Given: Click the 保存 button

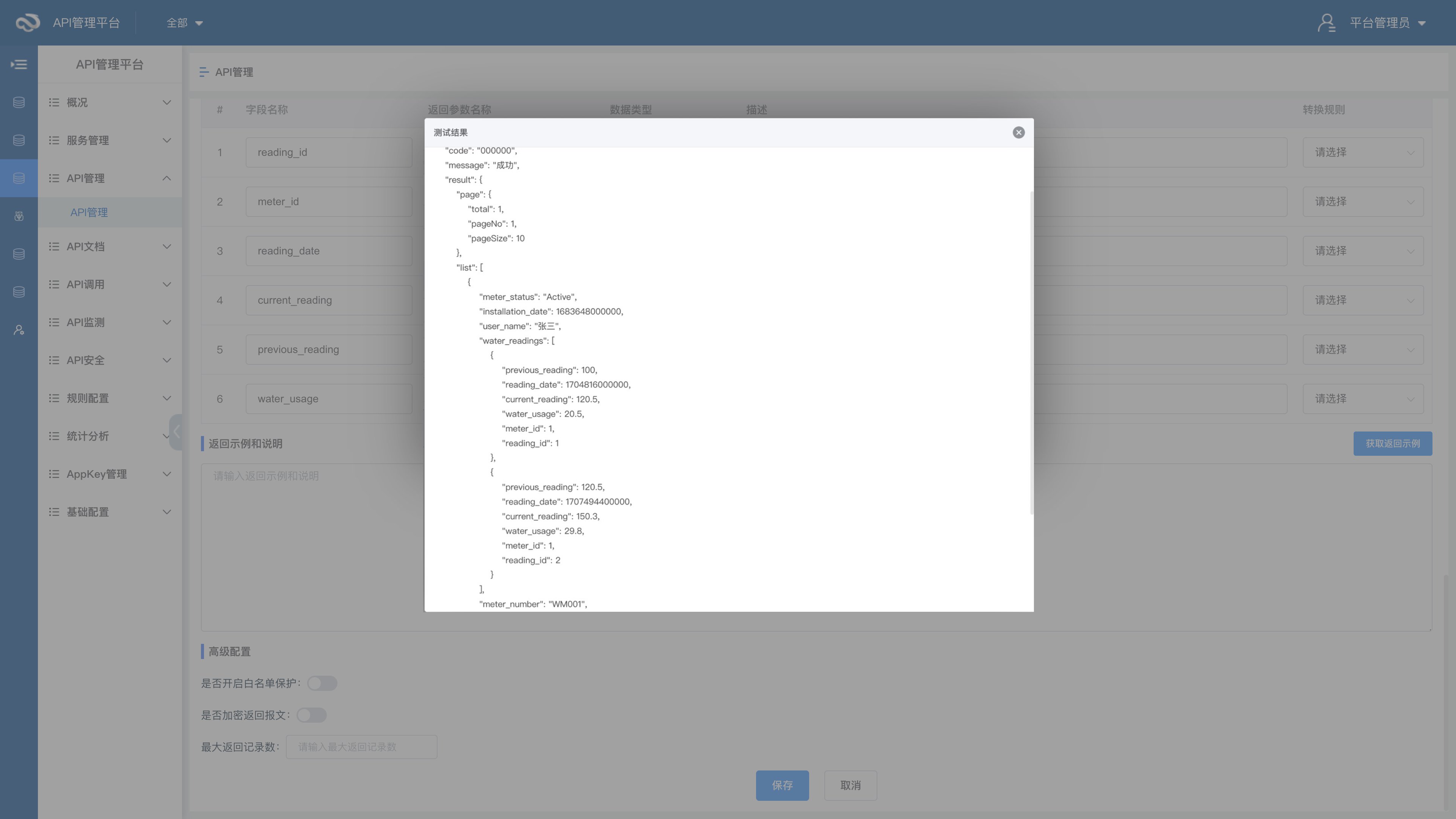Looking at the screenshot, I should click(782, 785).
